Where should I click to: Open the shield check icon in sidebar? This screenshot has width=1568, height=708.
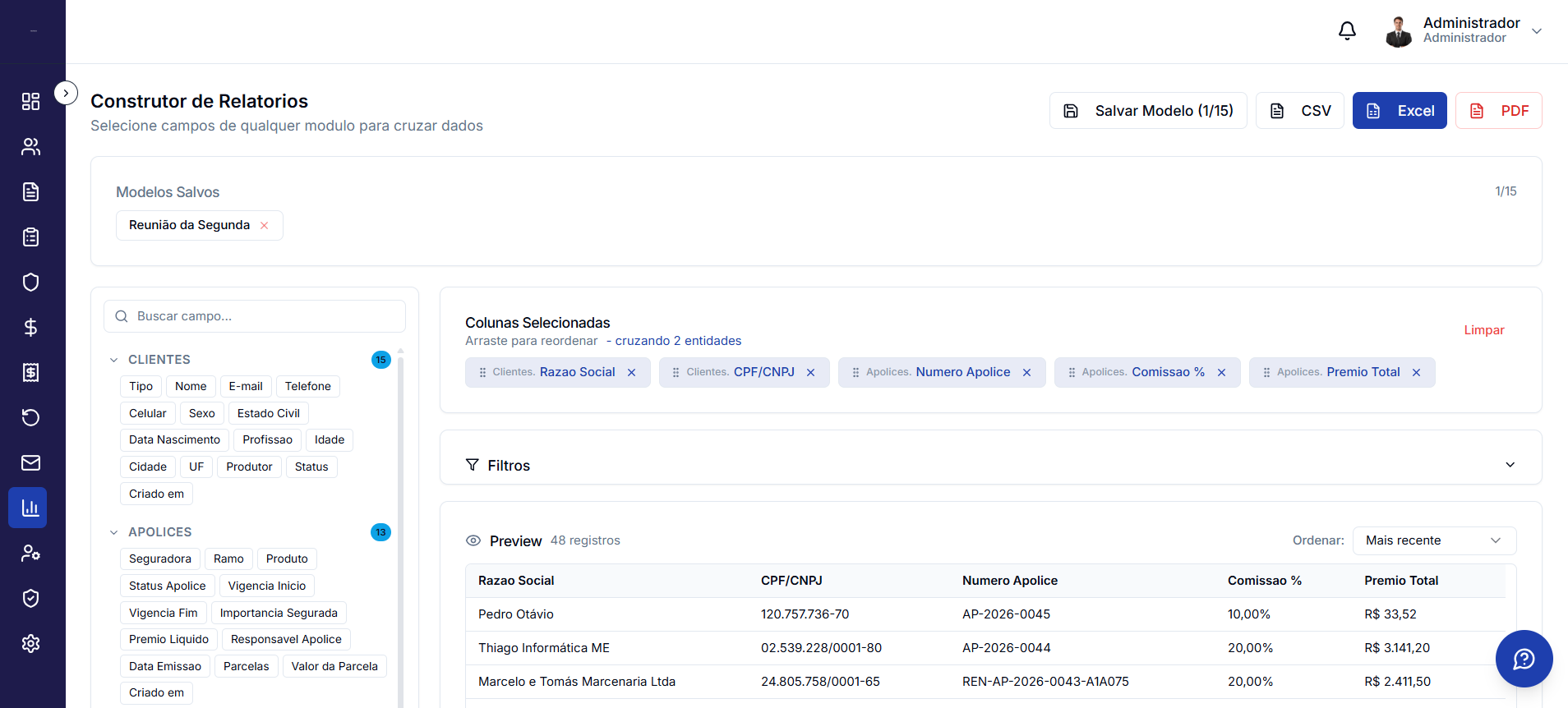pyautogui.click(x=30, y=598)
